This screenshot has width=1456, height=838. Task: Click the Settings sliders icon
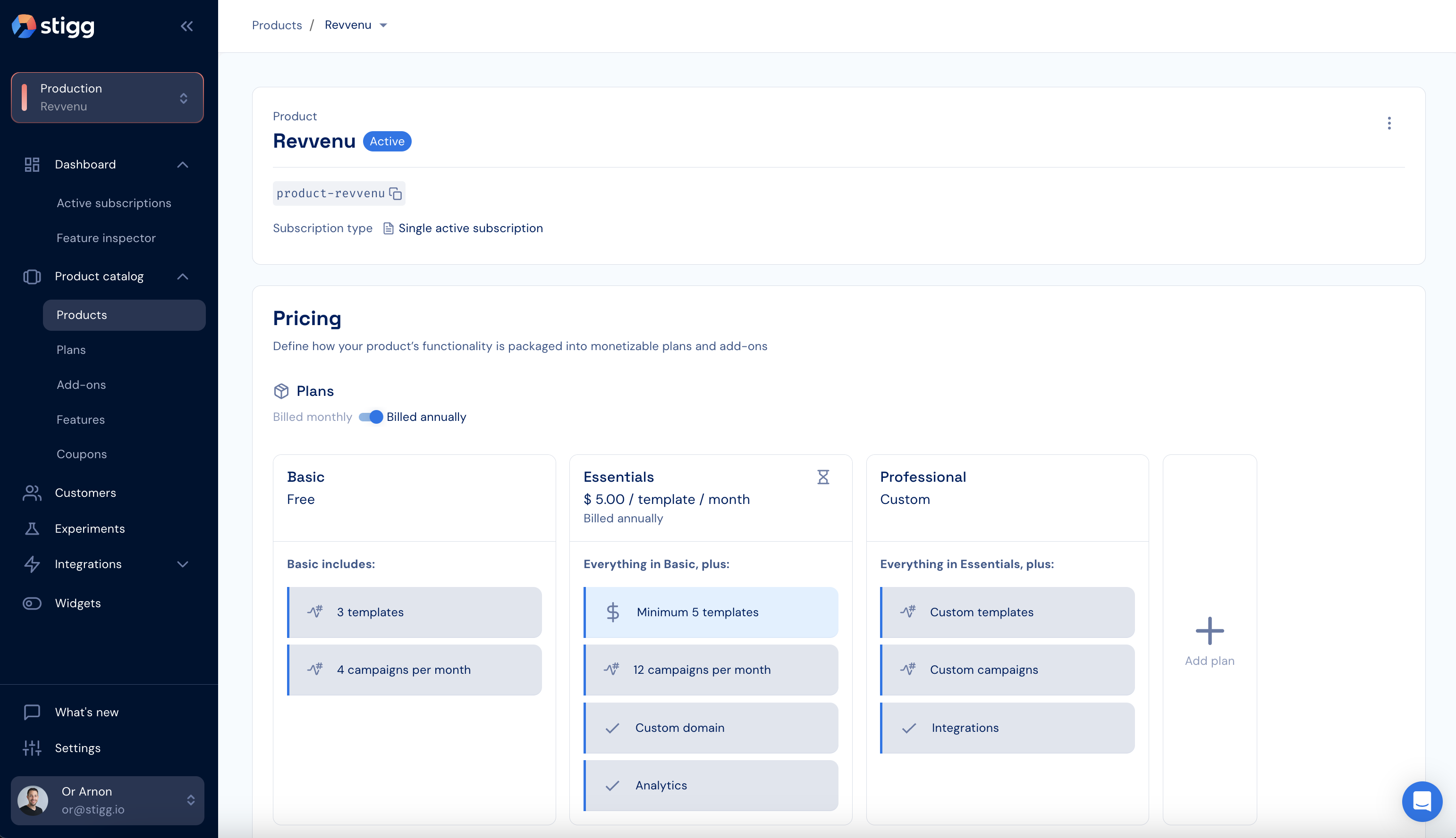coord(32,747)
